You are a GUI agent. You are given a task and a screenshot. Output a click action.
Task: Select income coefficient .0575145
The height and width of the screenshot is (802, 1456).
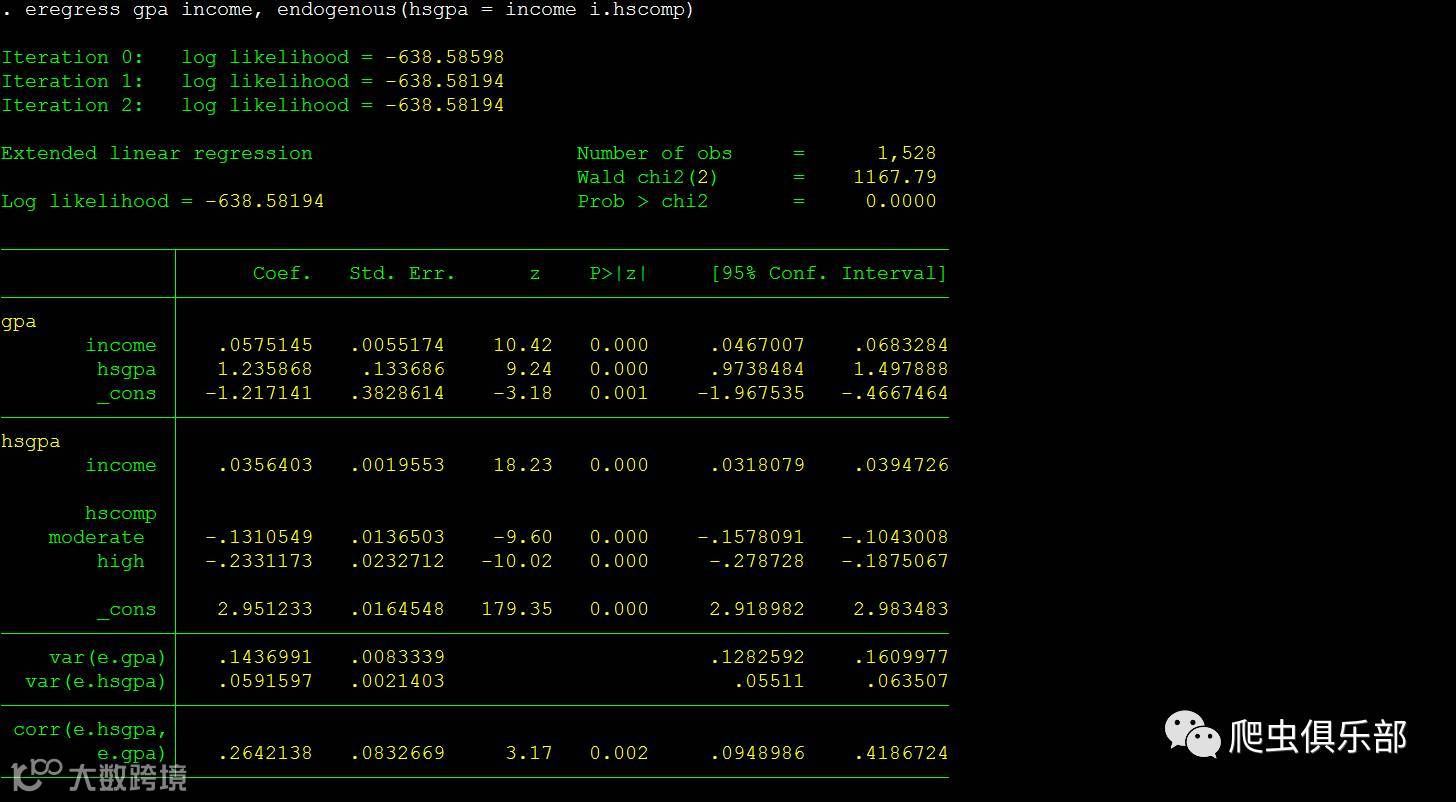coord(265,345)
